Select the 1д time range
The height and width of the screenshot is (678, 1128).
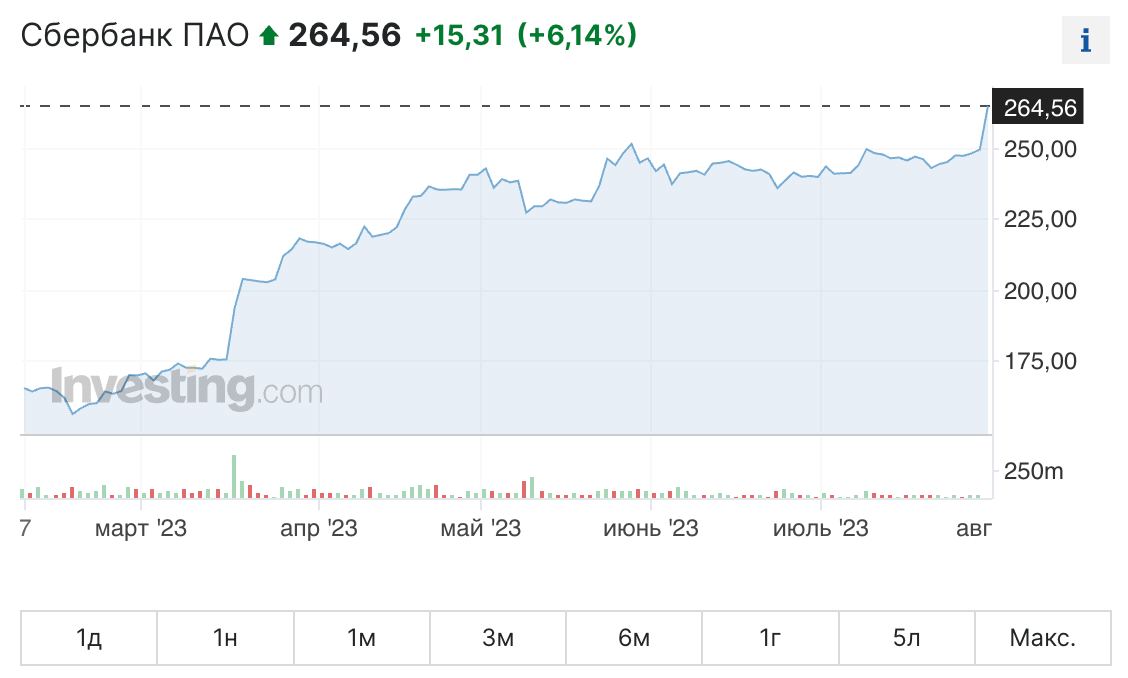[88, 638]
